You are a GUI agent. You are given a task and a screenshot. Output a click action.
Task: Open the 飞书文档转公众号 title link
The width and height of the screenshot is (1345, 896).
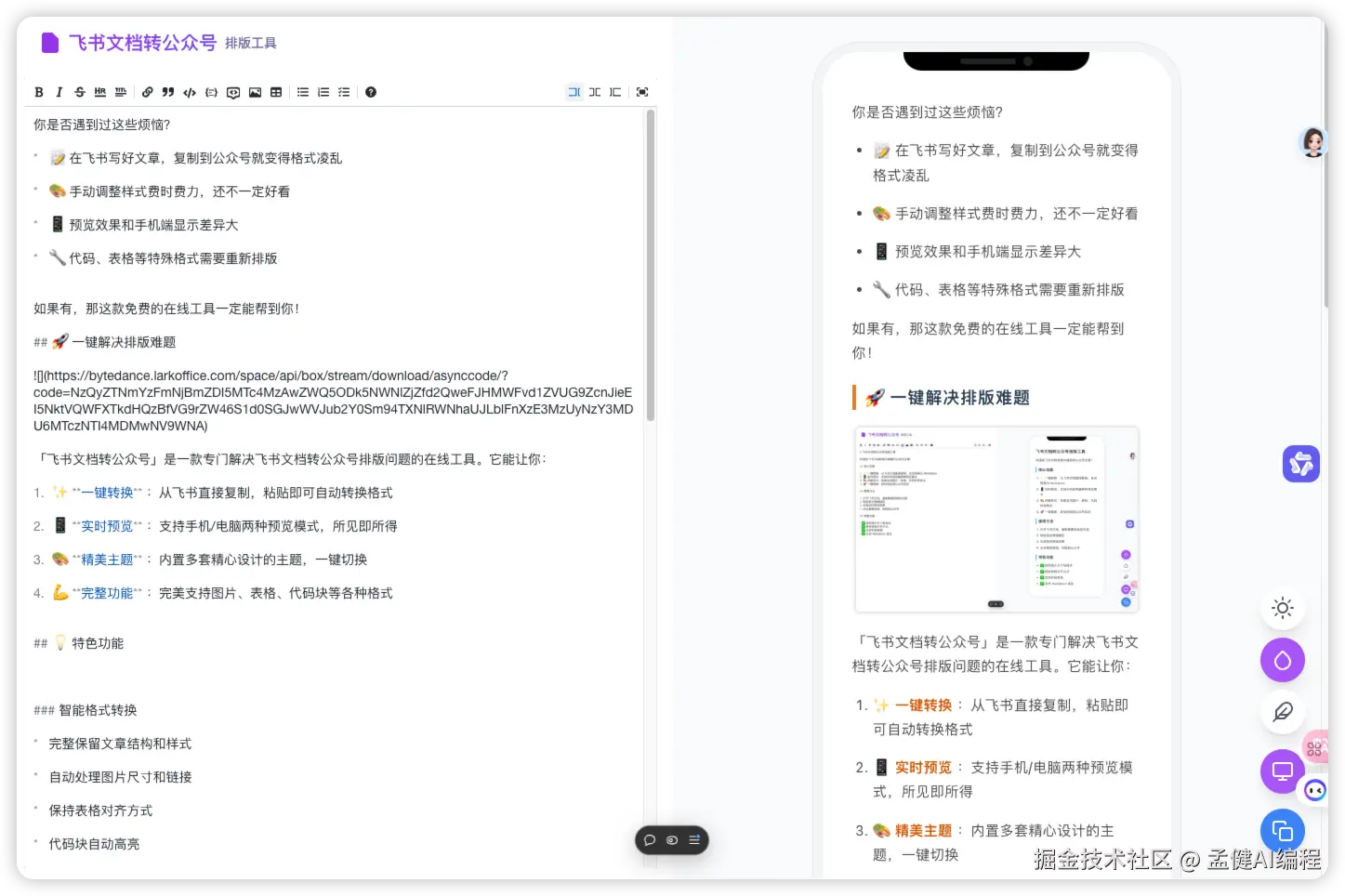[142, 43]
